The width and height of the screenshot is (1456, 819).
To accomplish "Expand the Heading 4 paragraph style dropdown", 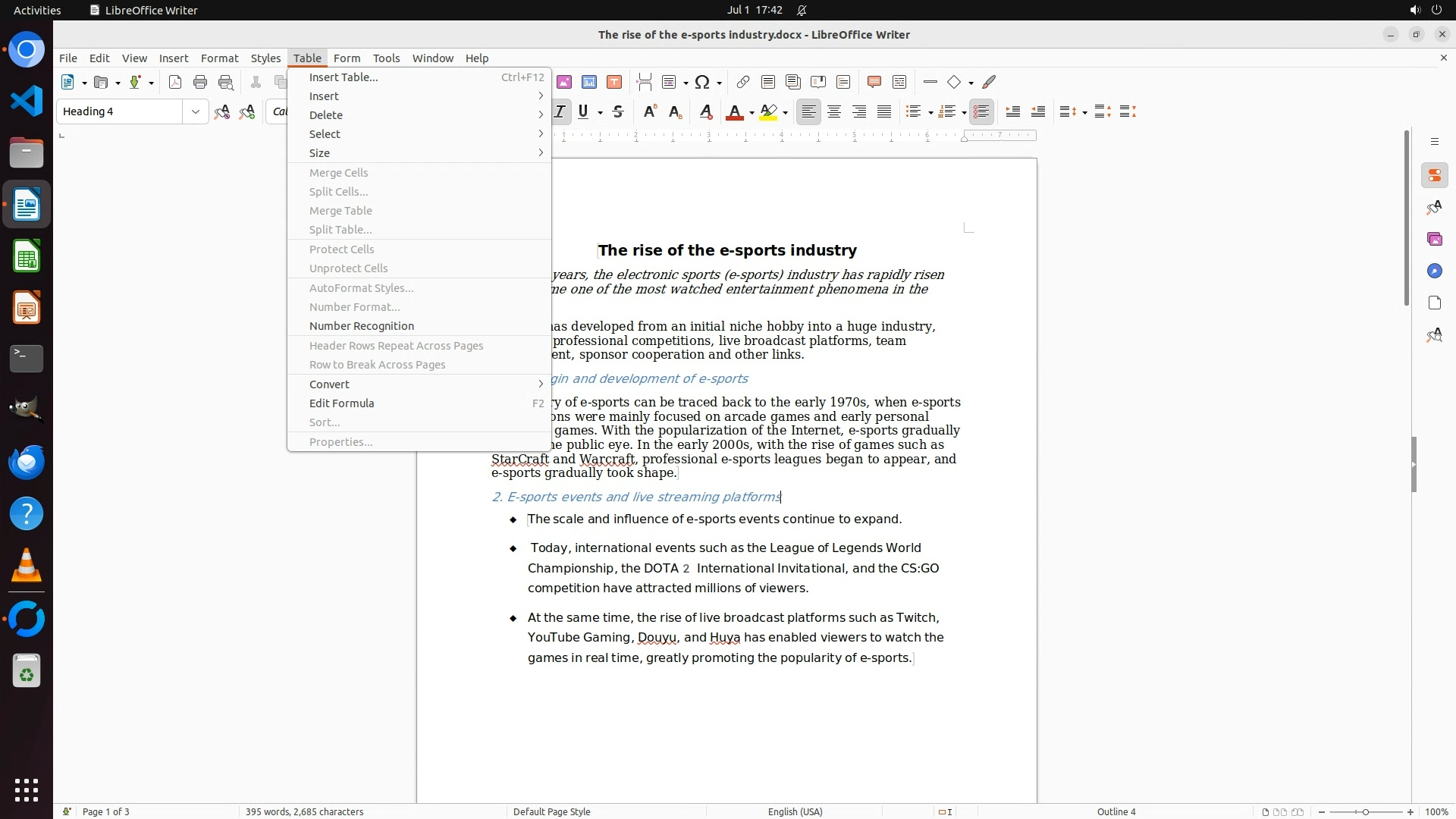I will click(196, 111).
